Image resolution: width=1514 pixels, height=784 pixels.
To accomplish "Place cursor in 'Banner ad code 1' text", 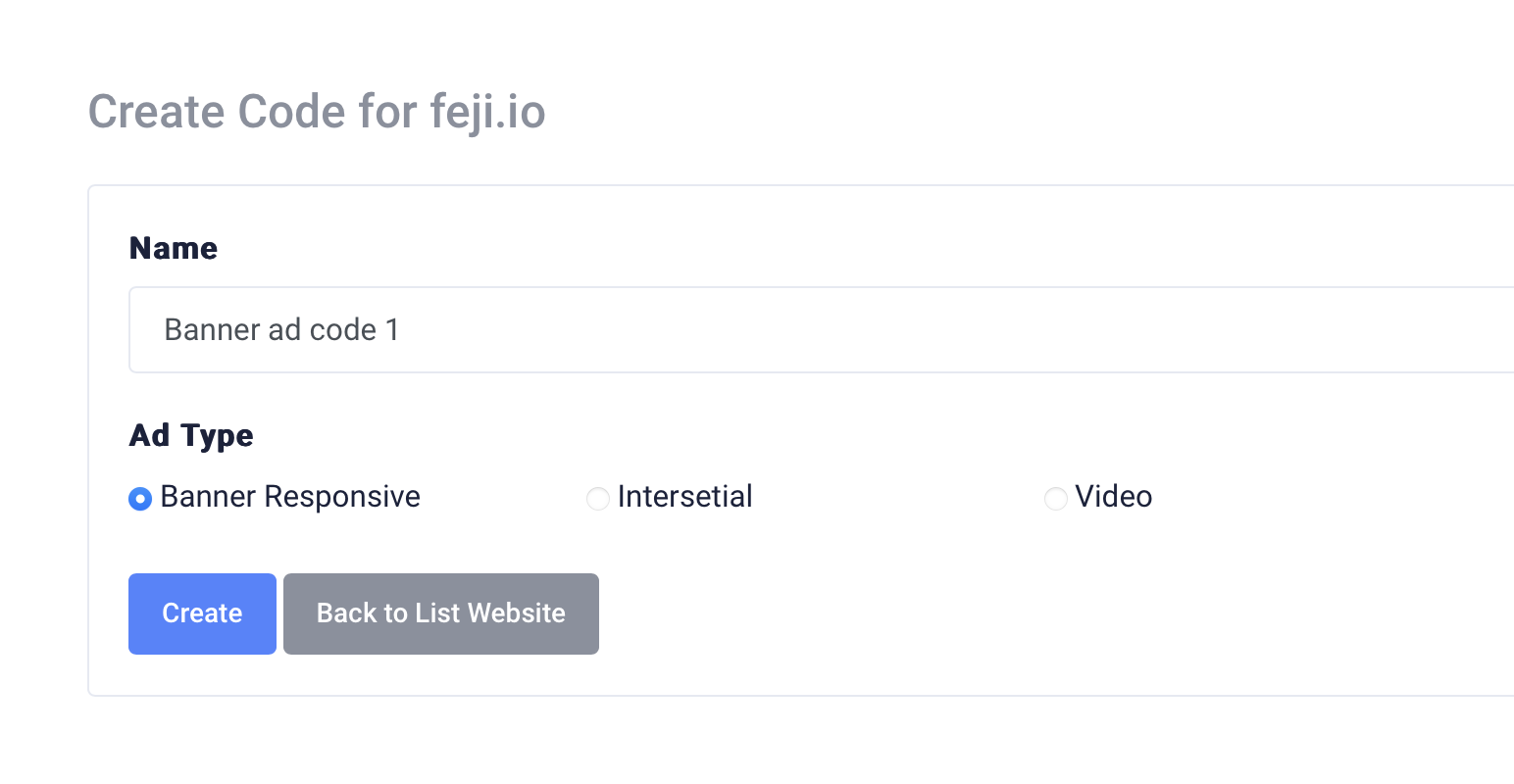I will click(x=281, y=330).
